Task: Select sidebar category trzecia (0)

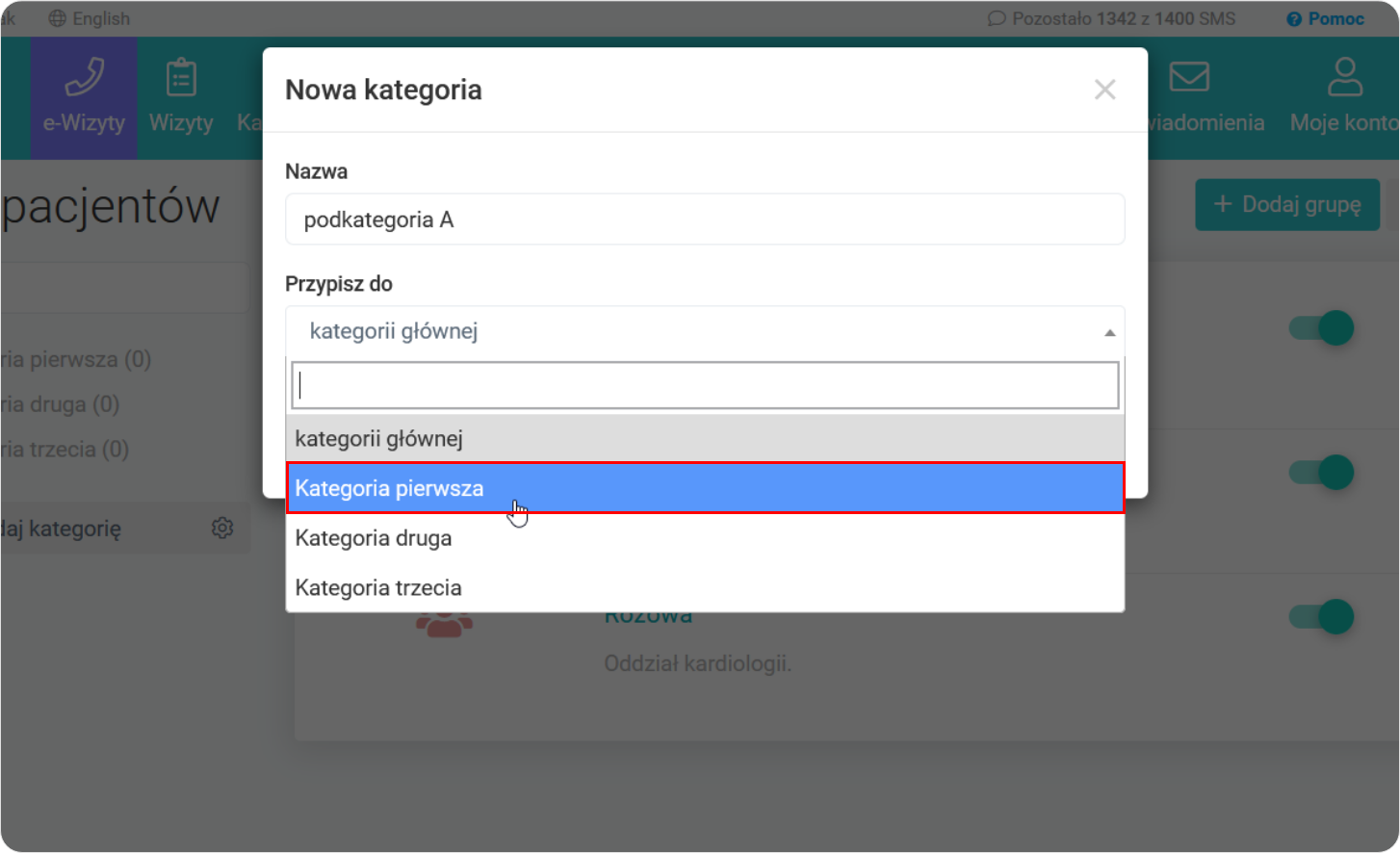Action: point(65,450)
